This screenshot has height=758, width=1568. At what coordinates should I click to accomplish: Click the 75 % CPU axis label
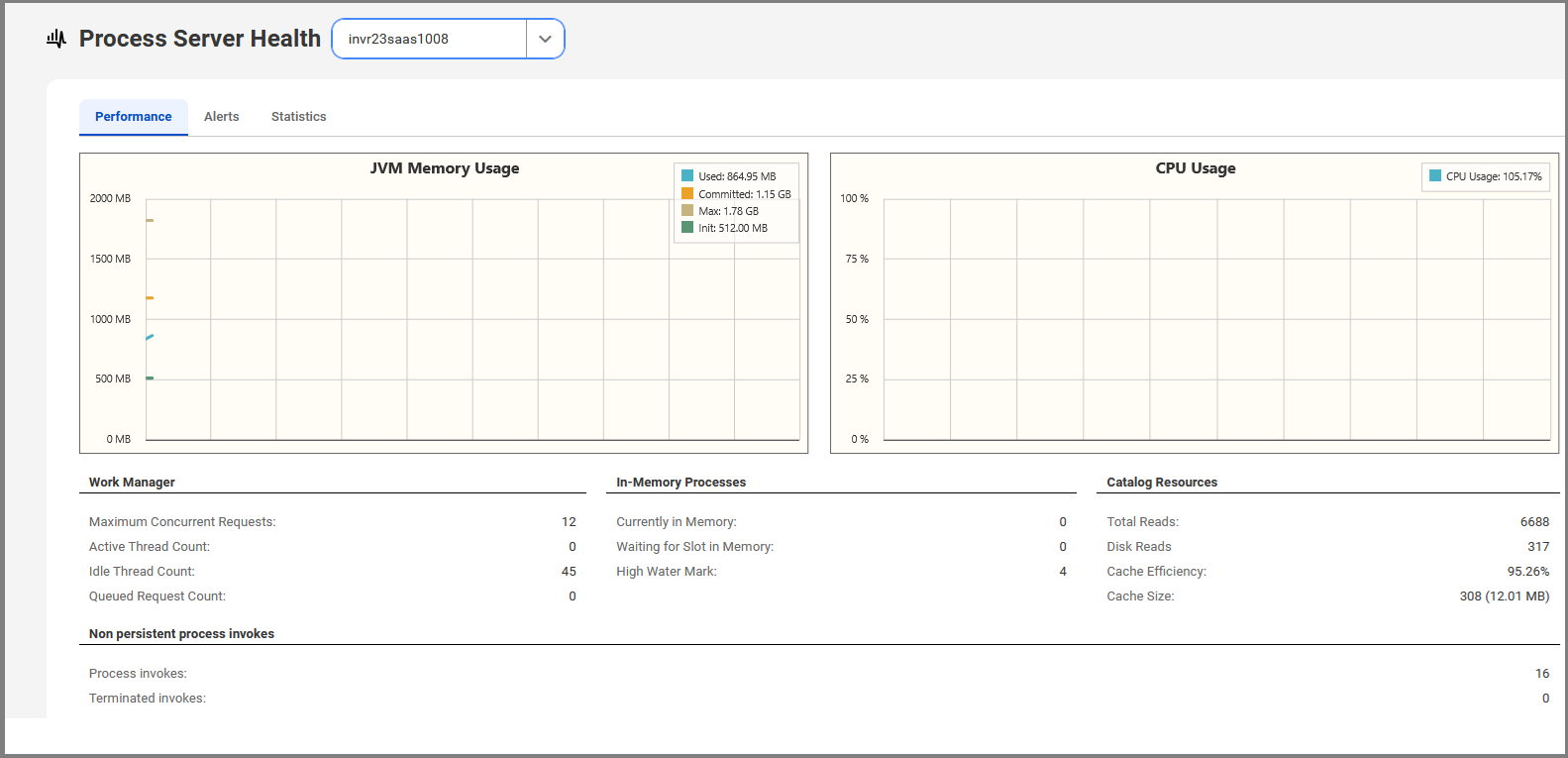tap(857, 259)
